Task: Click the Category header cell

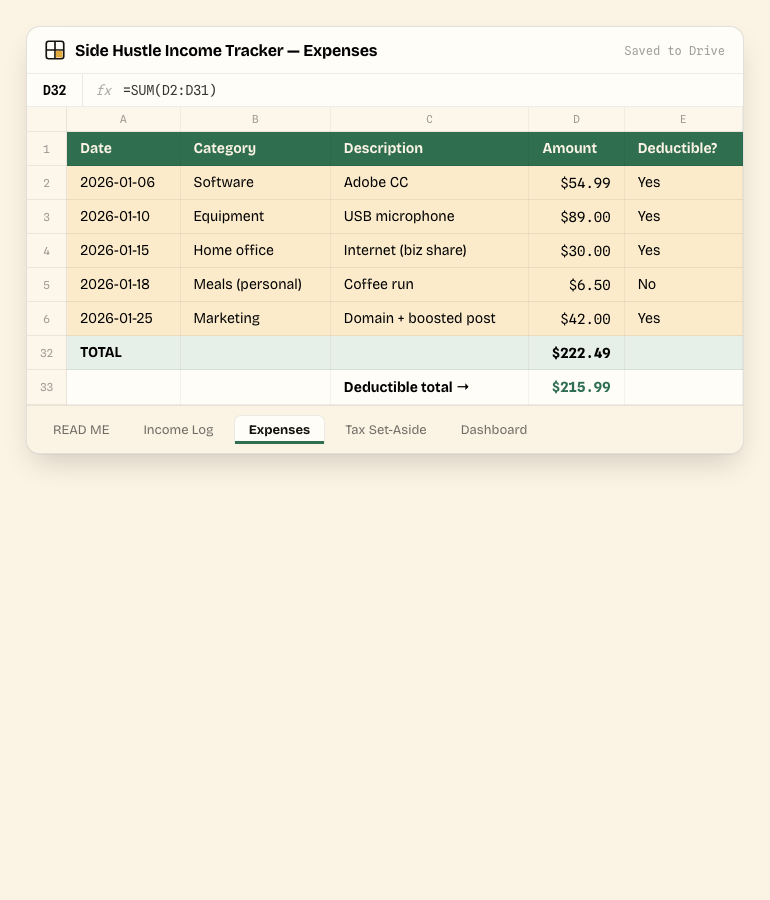Action: (255, 149)
